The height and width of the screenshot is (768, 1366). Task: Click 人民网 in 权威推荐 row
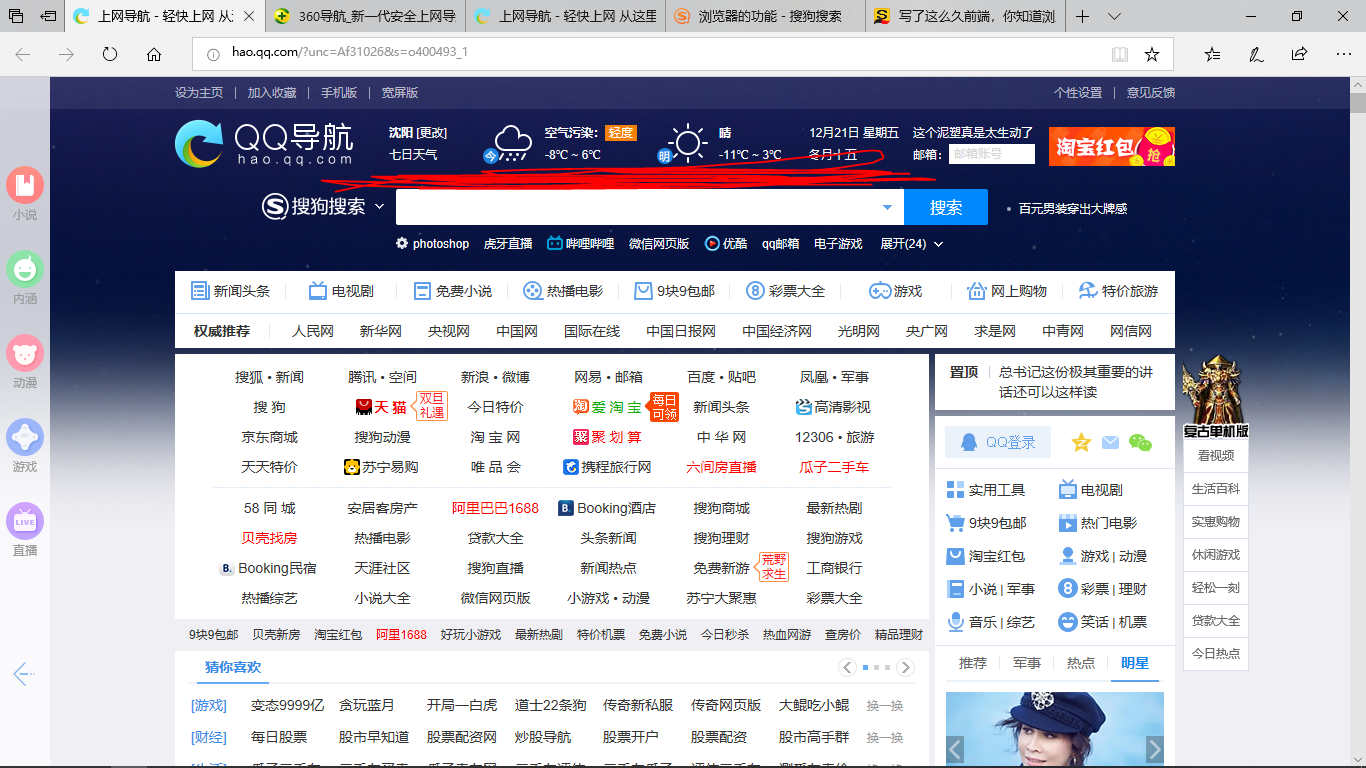(x=313, y=331)
